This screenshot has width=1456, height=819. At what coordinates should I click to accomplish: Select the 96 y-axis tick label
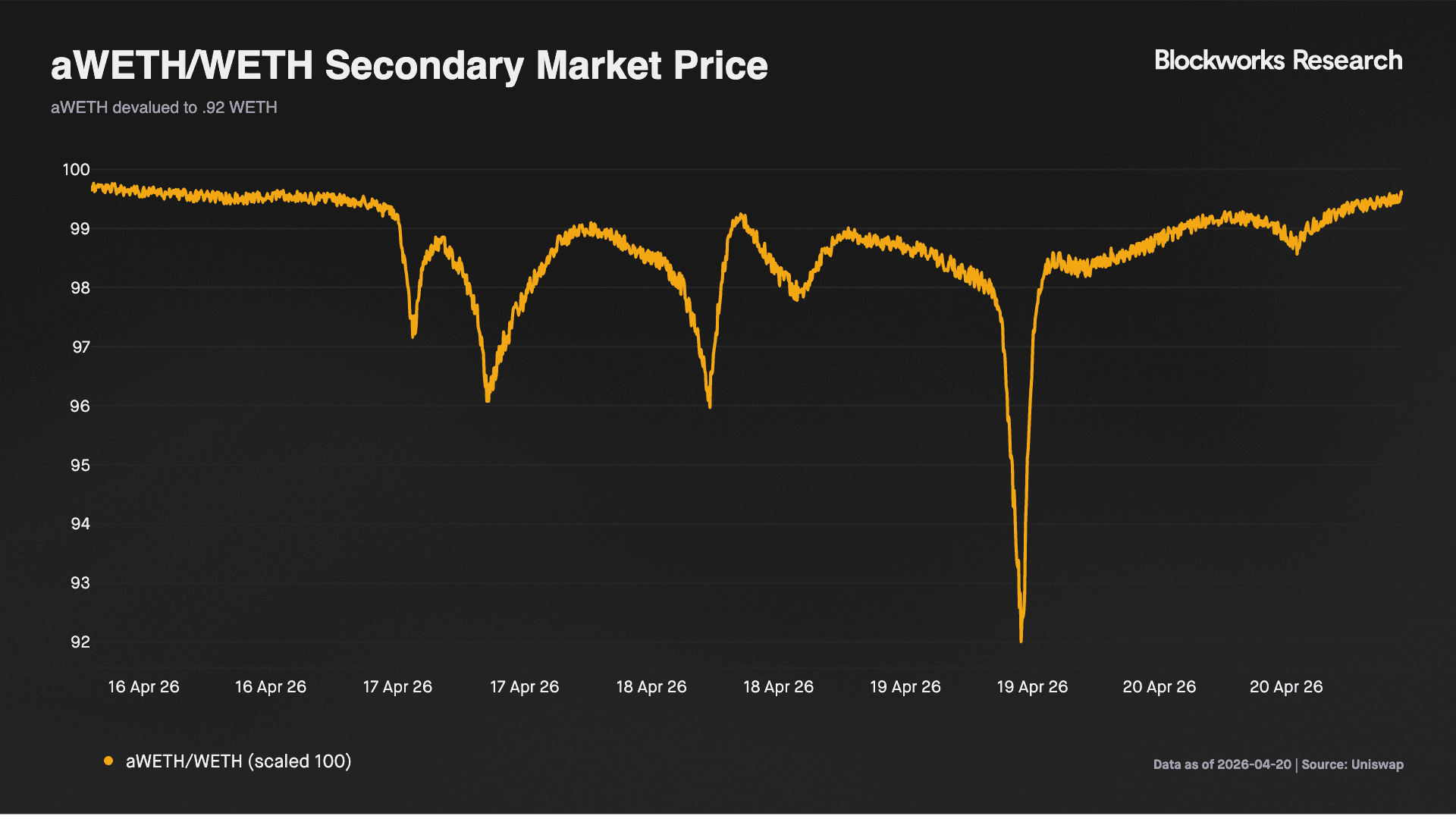point(80,406)
